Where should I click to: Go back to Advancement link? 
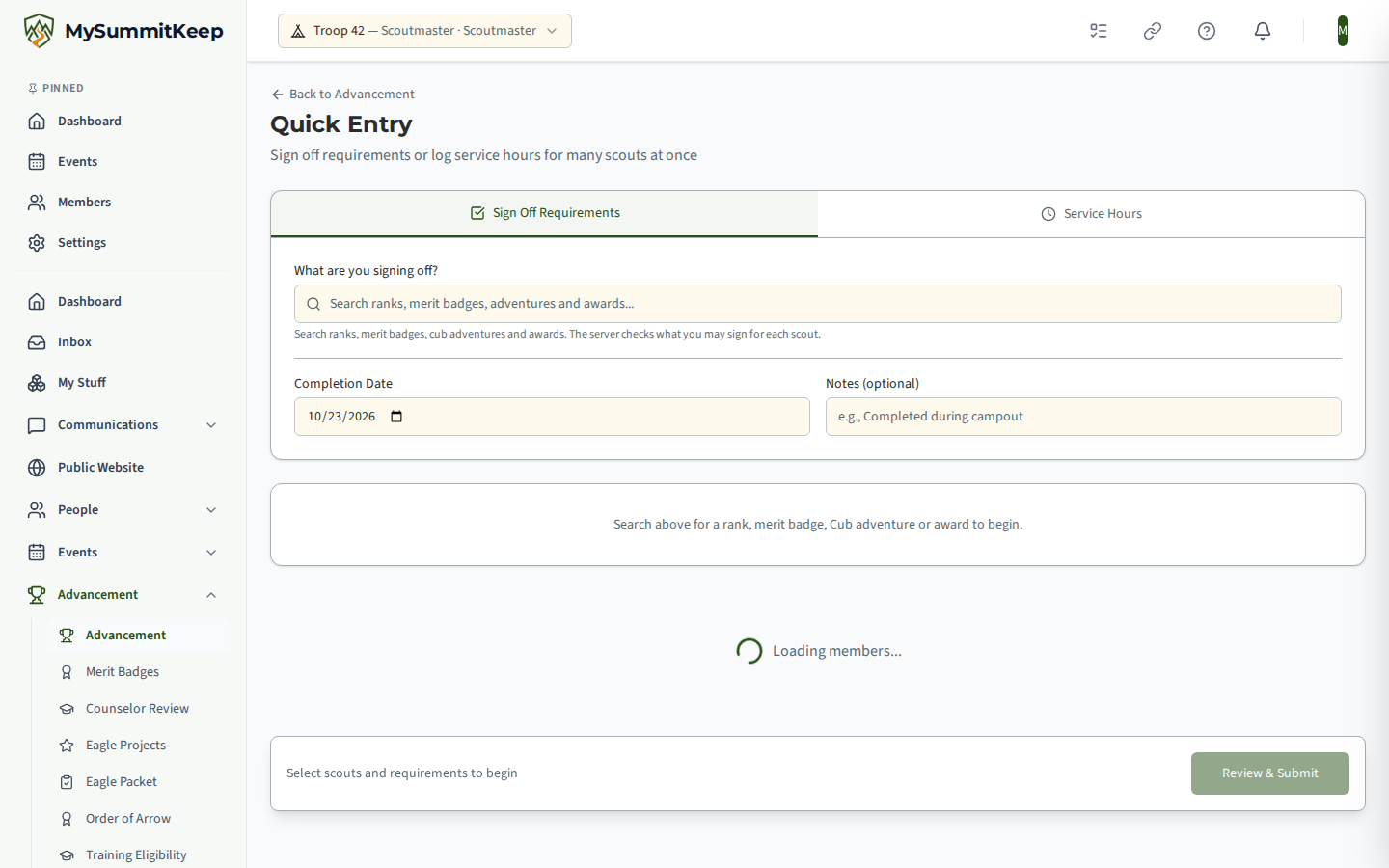click(342, 95)
